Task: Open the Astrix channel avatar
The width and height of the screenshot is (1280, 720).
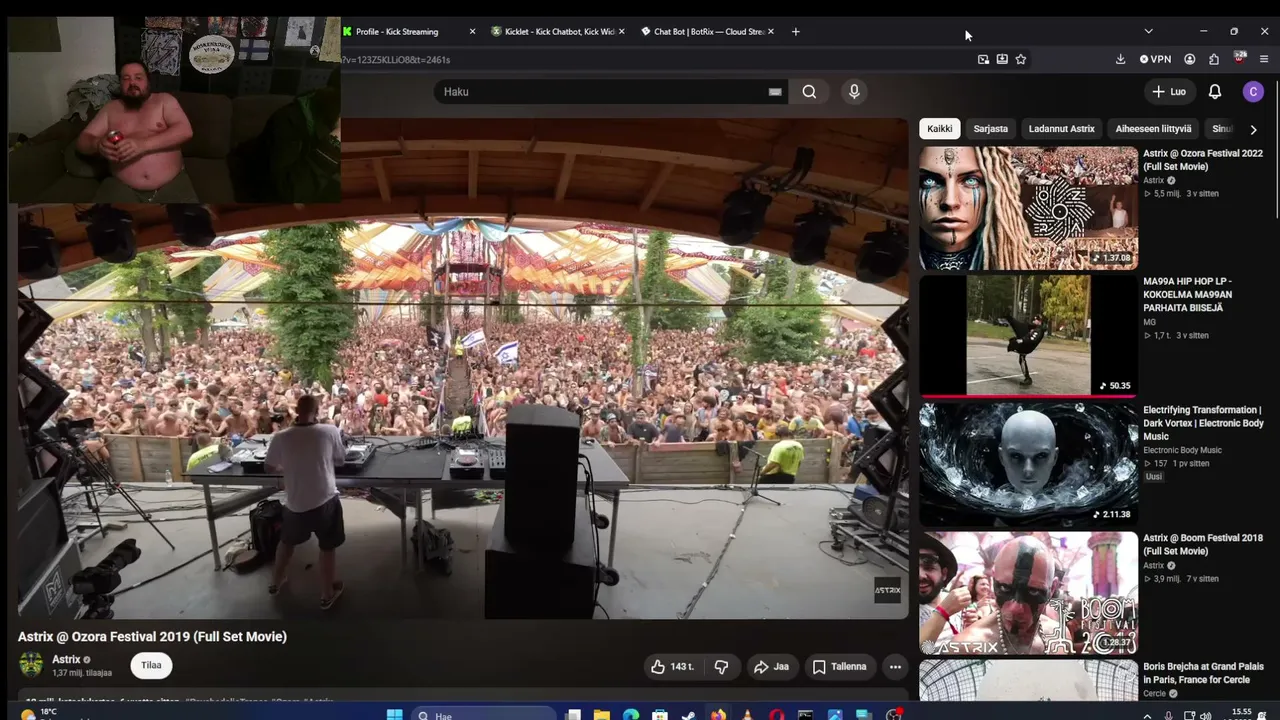Action: click(x=31, y=665)
